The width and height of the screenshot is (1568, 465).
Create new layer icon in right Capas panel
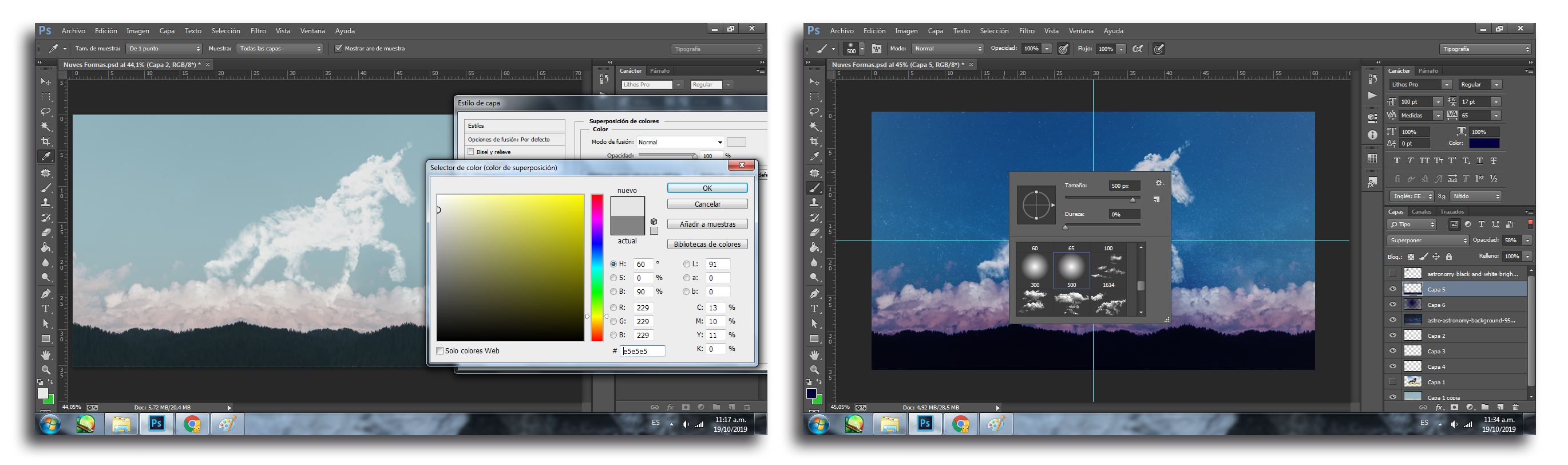click(1500, 407)
